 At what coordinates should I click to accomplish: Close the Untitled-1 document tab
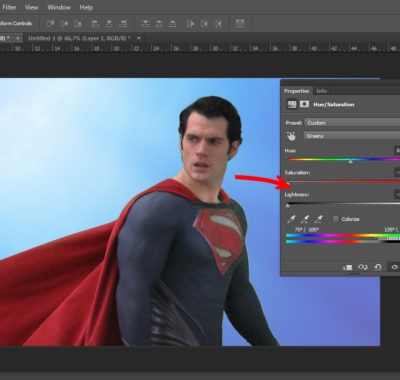coord(139,38)
